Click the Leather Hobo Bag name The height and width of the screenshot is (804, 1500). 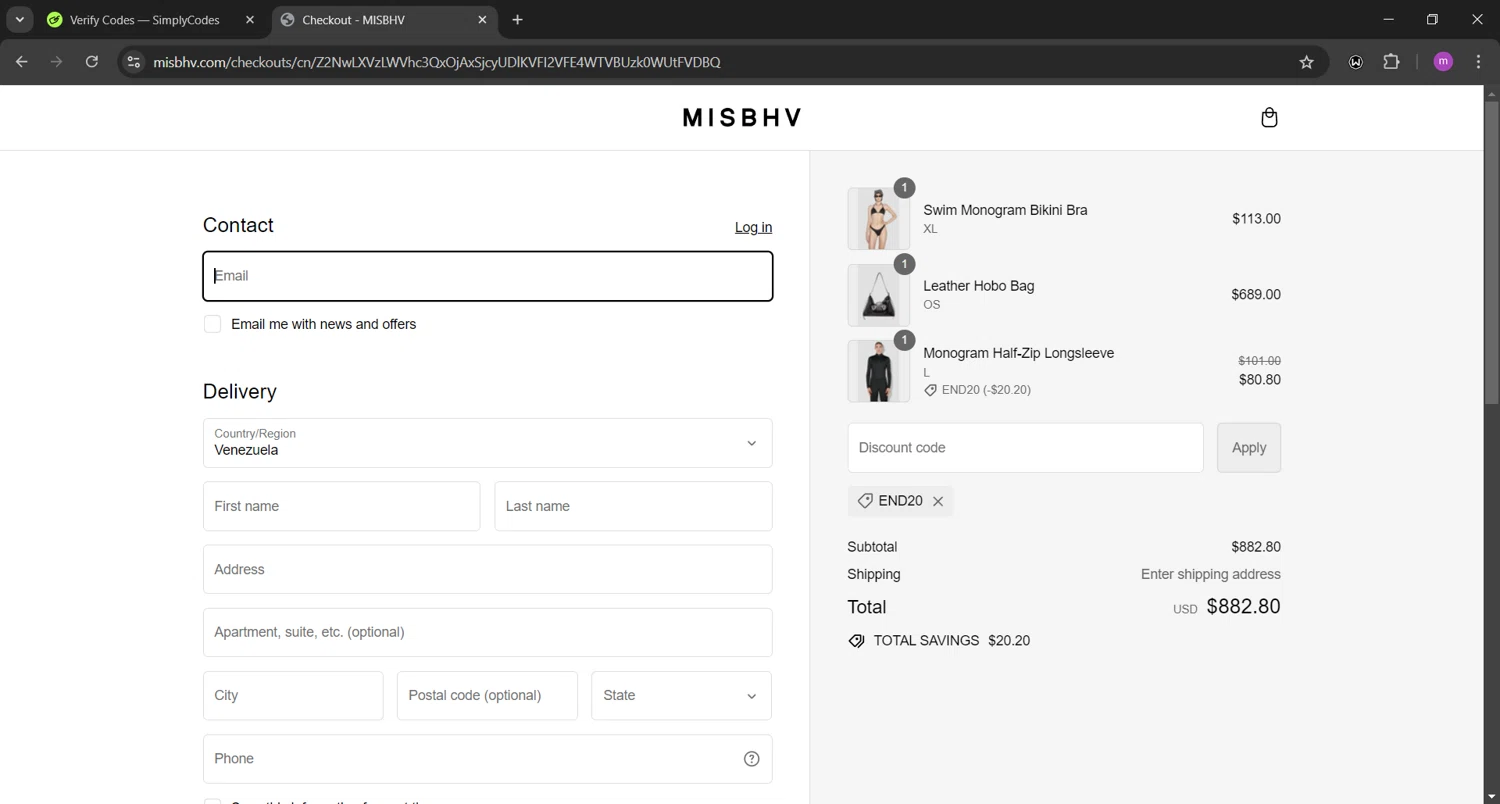click(978, 286)
